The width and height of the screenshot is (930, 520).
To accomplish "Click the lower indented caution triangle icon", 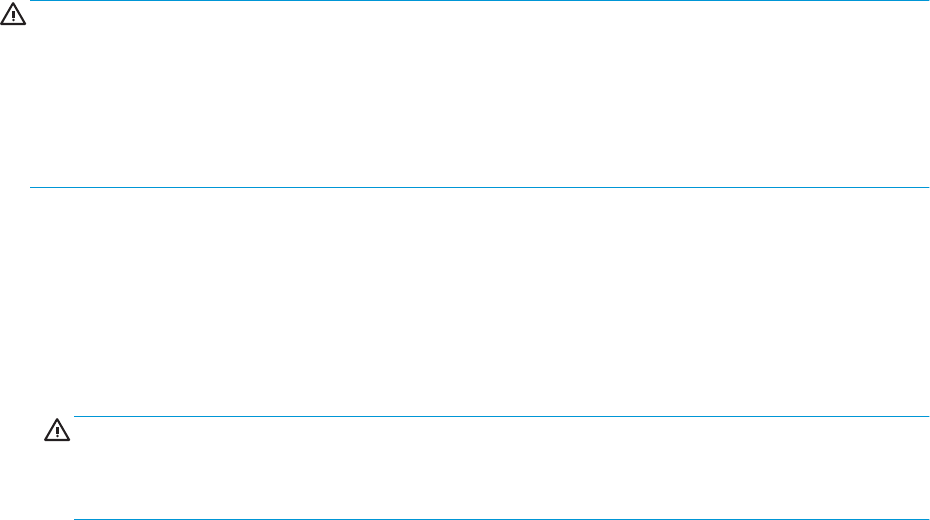I will click(x=57, y=430).
